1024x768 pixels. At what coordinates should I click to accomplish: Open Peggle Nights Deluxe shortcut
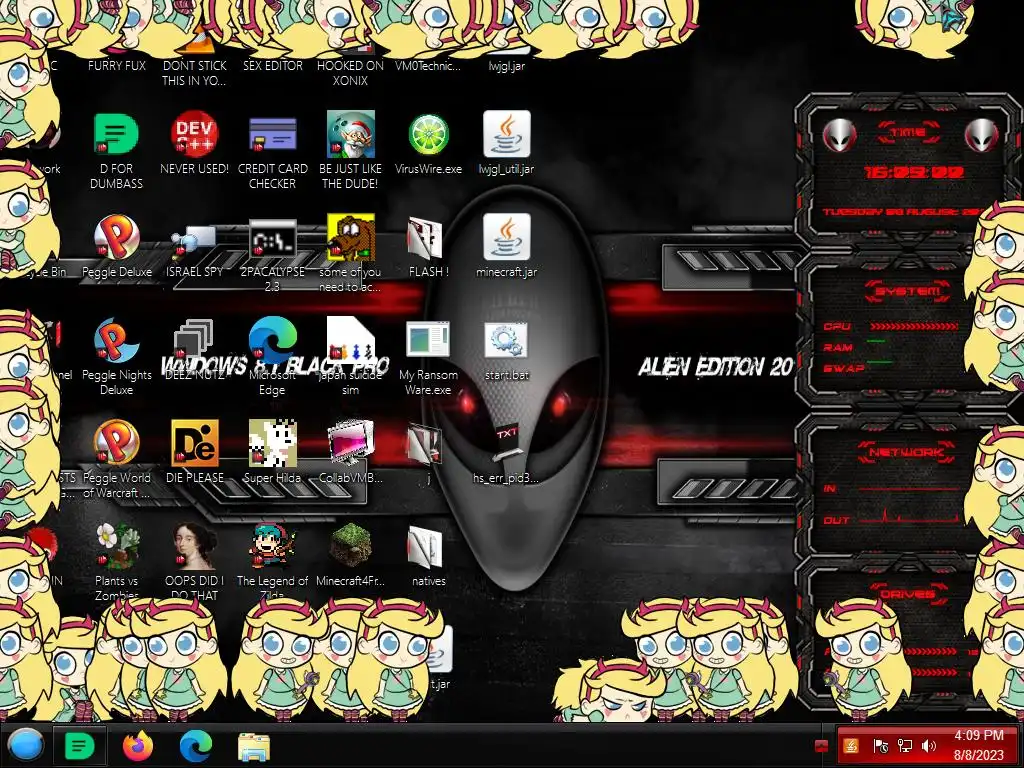116,341
